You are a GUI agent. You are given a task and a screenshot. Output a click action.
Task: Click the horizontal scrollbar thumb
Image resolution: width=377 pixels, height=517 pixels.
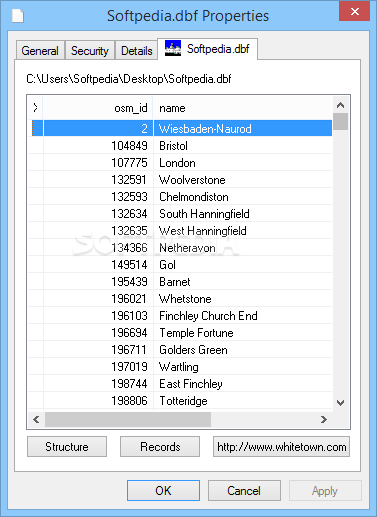(x=128, y=419)
